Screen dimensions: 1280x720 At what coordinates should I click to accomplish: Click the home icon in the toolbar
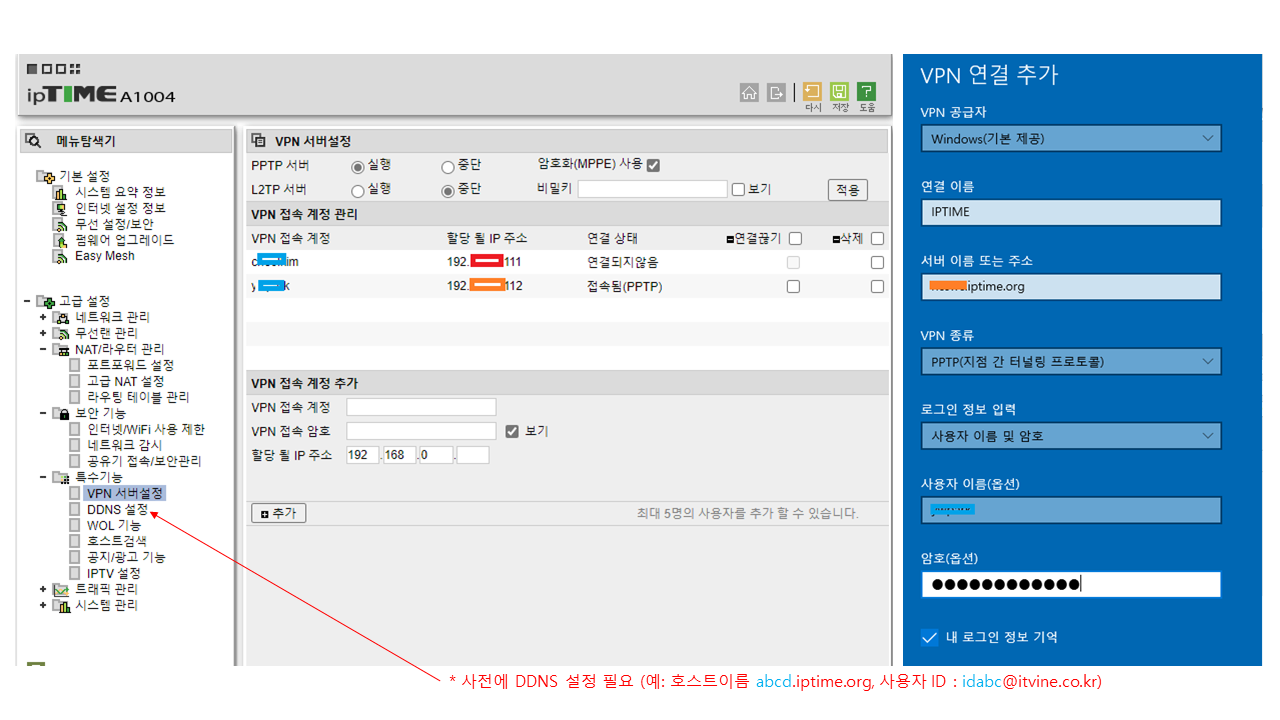(x=749, y=92)
